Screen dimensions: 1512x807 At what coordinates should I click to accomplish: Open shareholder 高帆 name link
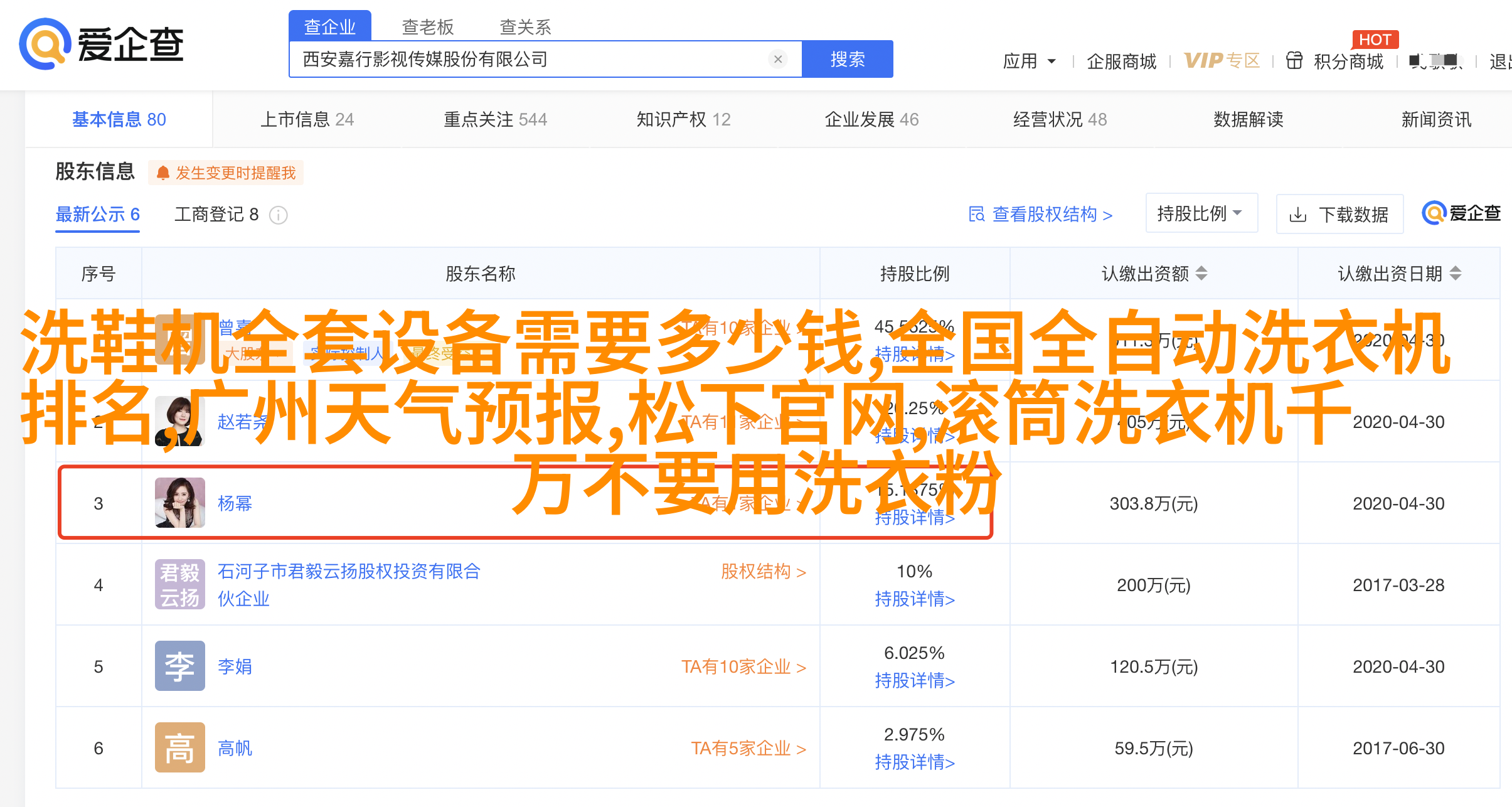[x=235, y=748]
